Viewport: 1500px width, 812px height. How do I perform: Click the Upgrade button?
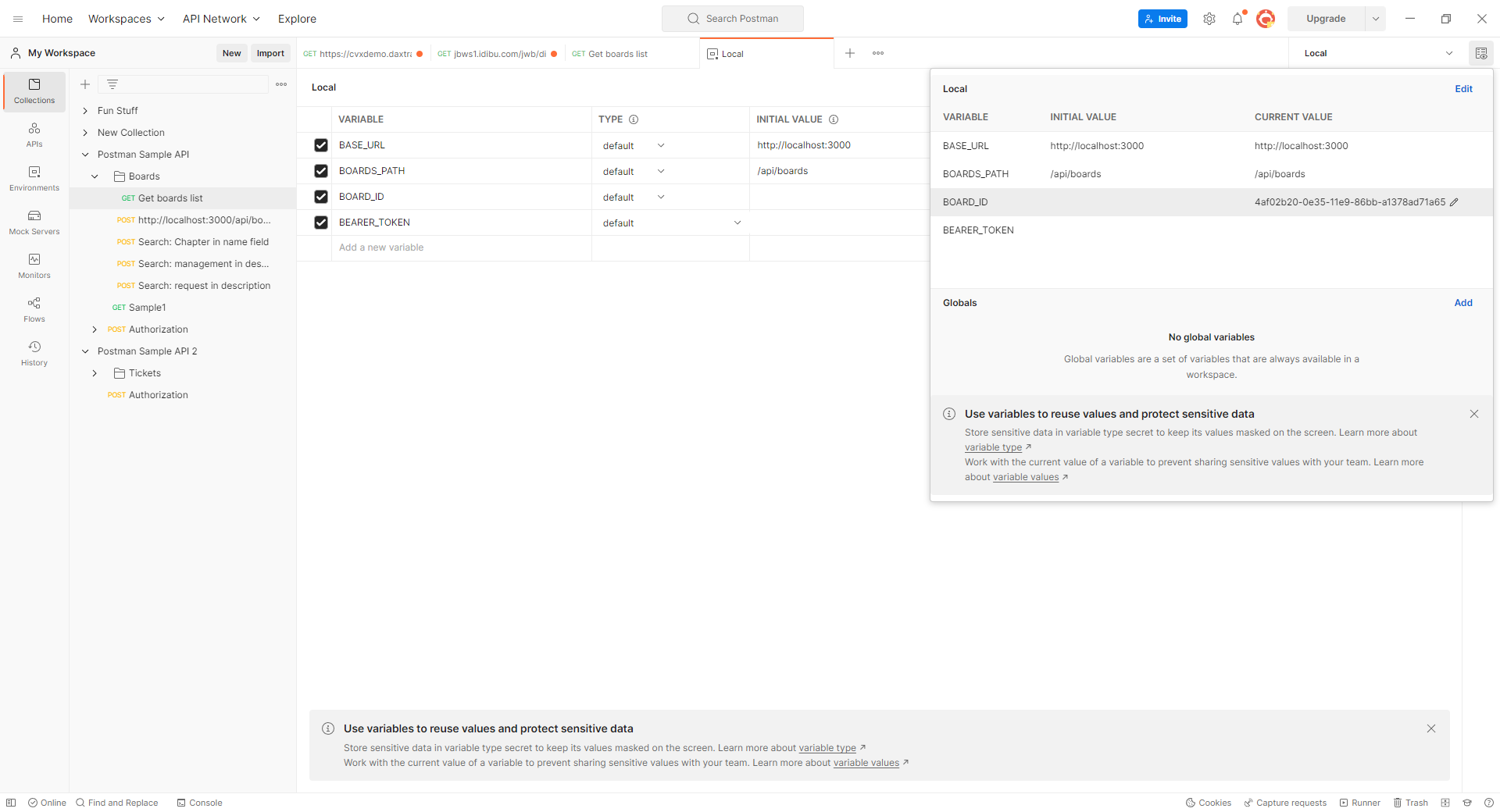click(x=1326, y=19)
